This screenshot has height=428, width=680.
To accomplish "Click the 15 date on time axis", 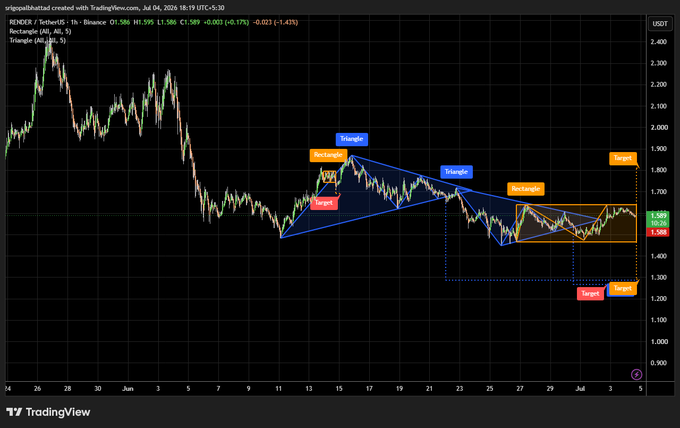I will pos(339,389).
